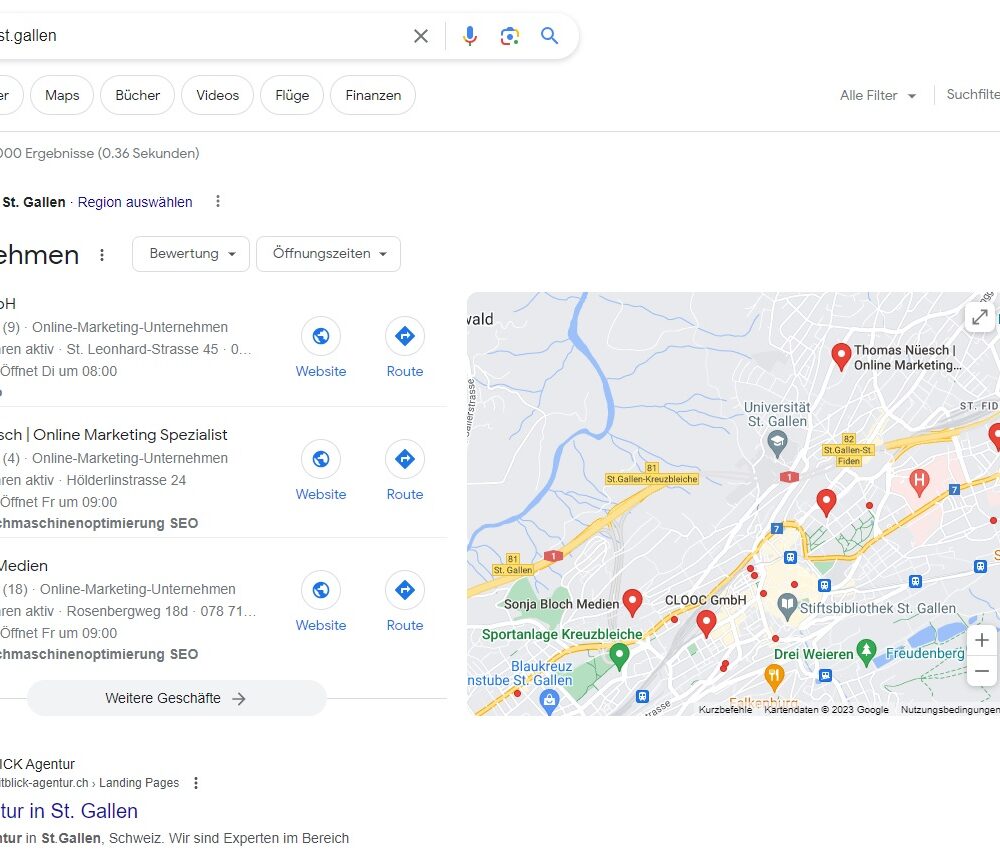This screenshot has width=1000, height=850.
Task: Switch to the Videos tab
Action: click(217, 95)
